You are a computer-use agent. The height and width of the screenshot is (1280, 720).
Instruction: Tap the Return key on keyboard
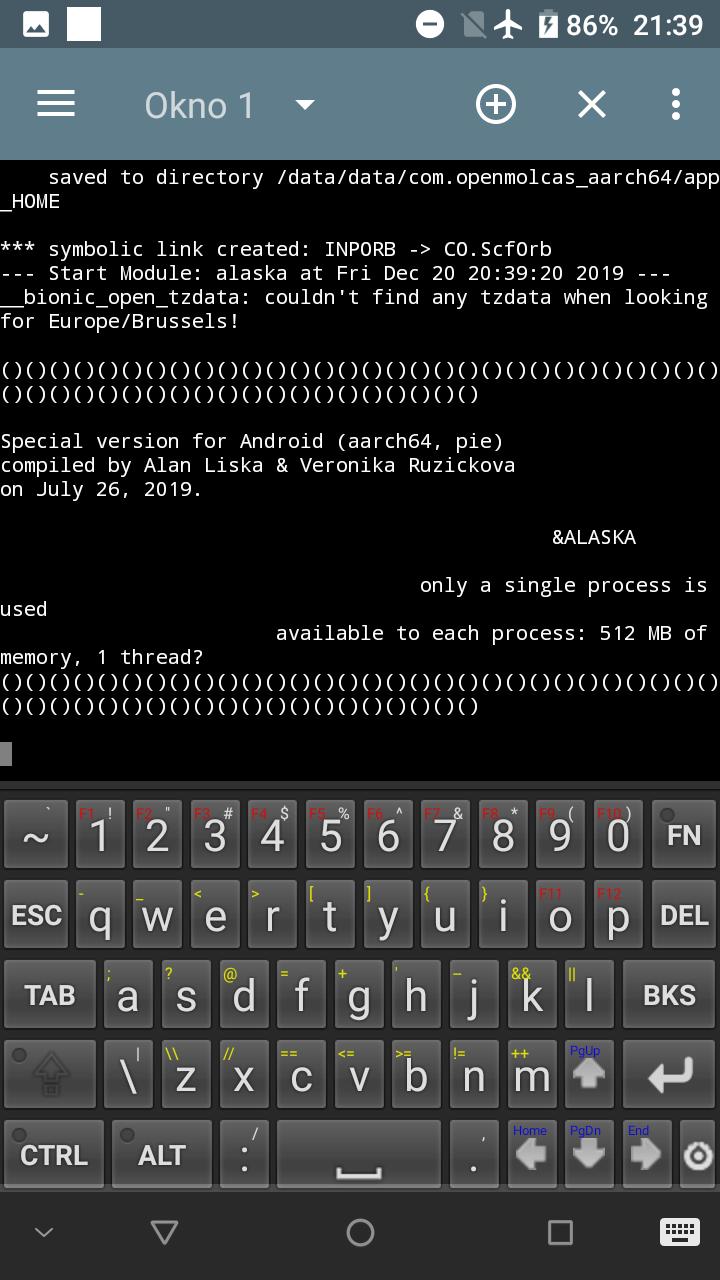point(669,1075)
